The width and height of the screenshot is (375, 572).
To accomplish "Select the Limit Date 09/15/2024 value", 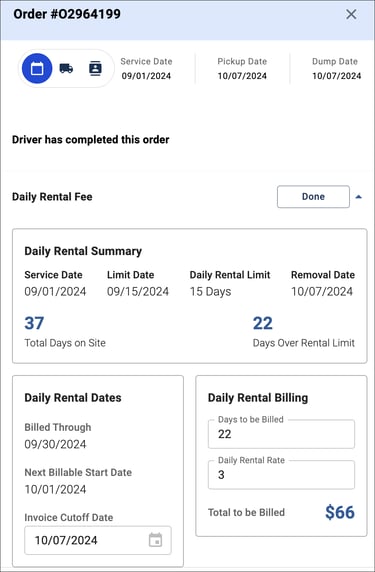I will click(138, 291).
